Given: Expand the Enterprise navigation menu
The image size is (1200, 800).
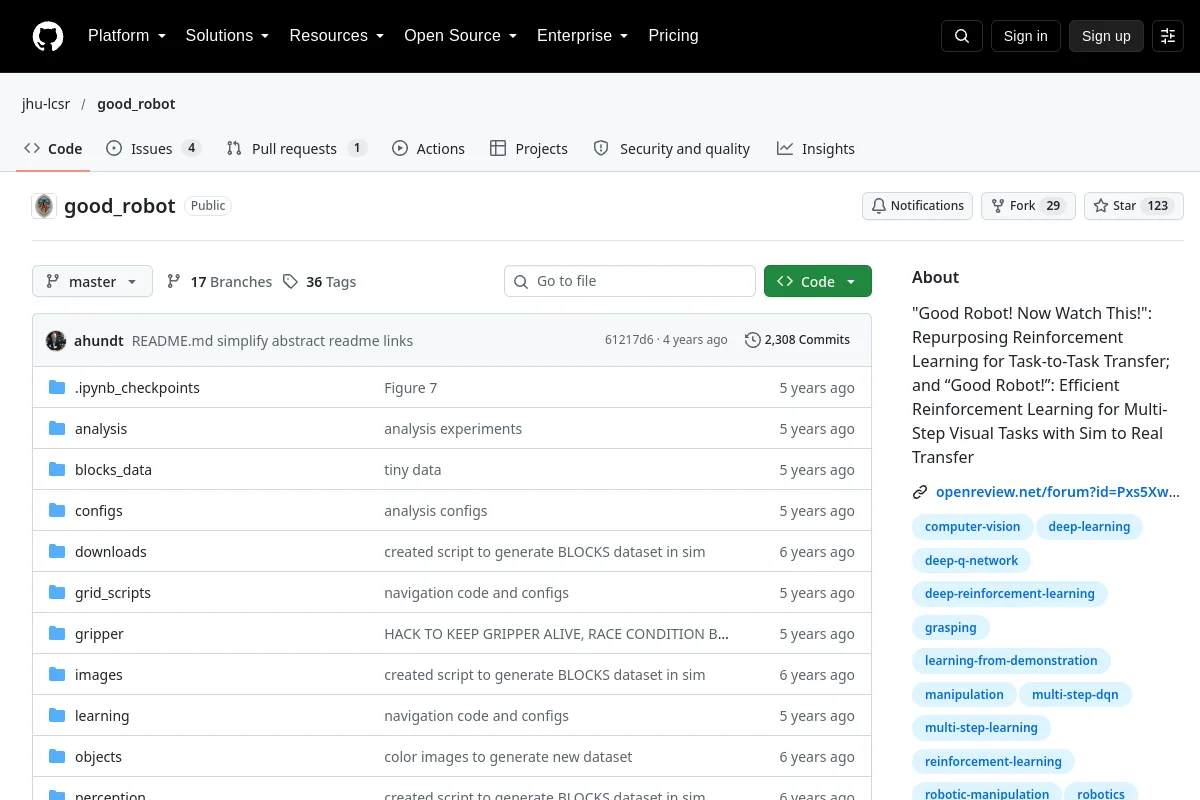Looking at the screenshot, I should tap(583, 36).
